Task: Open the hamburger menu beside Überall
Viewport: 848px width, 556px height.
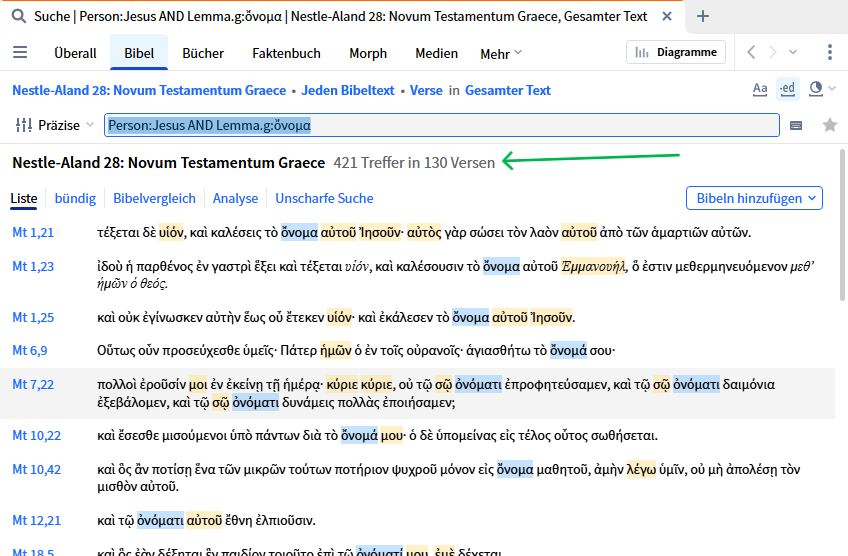Action: coord(20,52)
